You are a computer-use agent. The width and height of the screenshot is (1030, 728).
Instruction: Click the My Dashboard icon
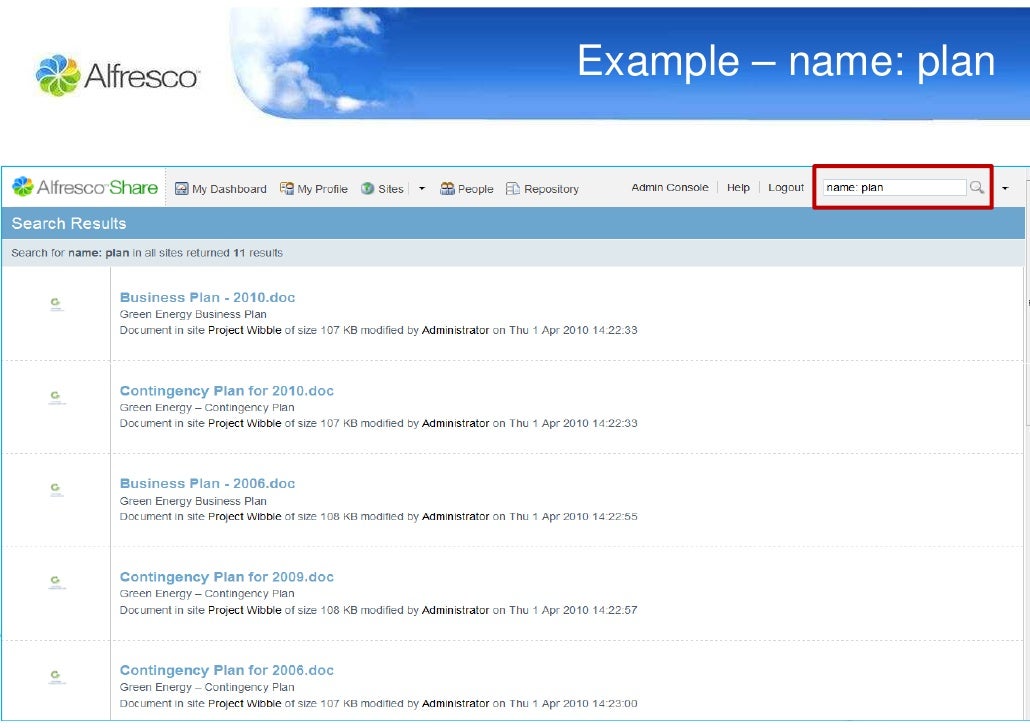[x=181, y=189]
